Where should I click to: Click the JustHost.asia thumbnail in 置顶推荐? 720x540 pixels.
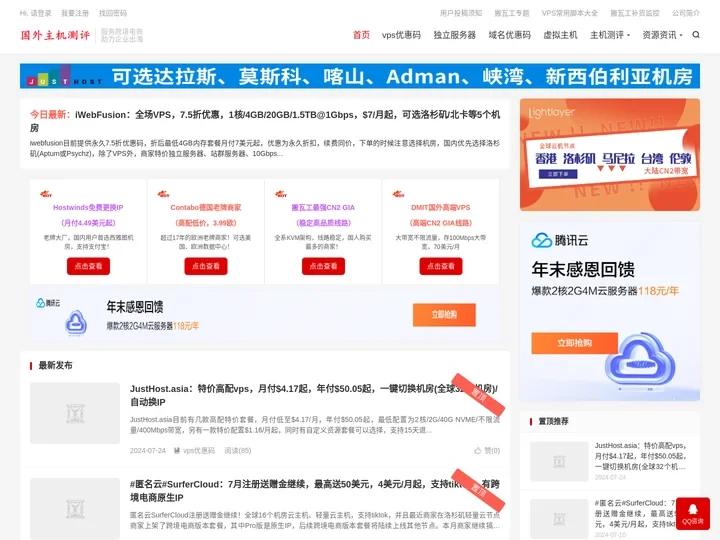559,461
